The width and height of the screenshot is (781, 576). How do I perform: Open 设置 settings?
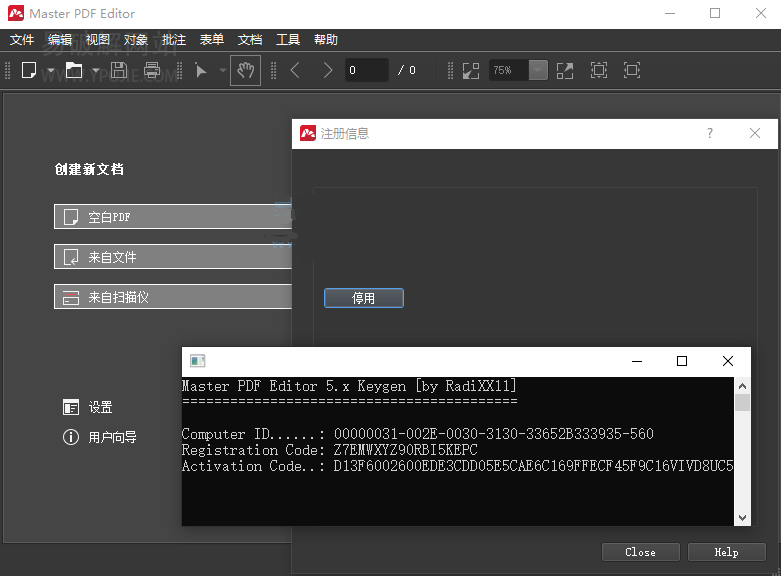(88, 408)
